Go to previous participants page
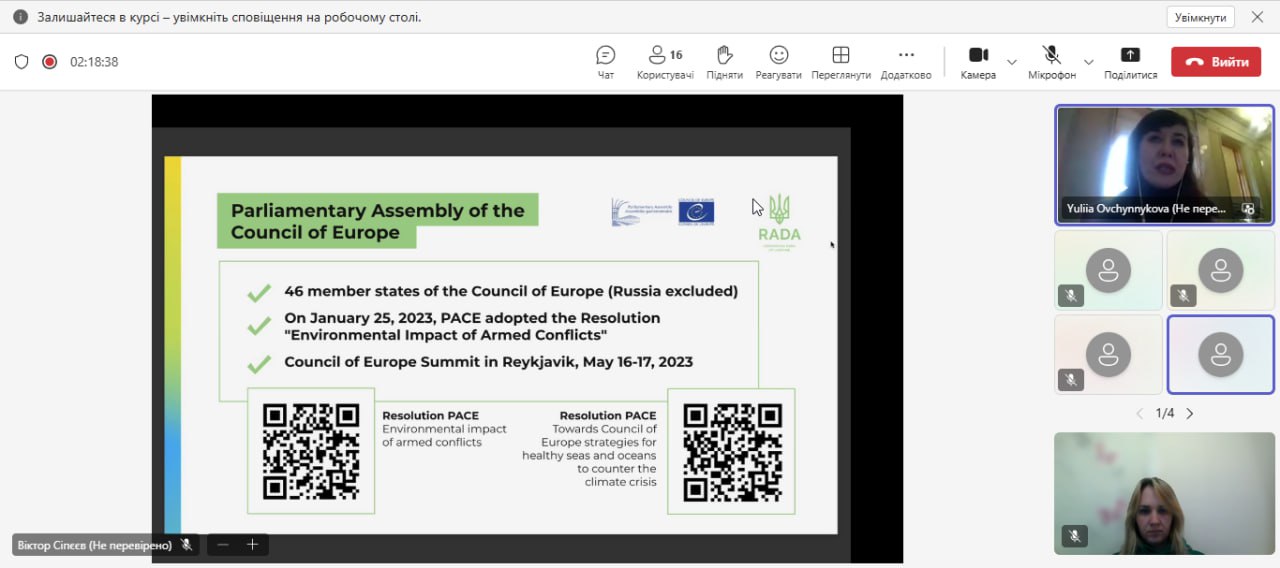The height and width of the screenshot is (568, 1280). pos(1139,413)
